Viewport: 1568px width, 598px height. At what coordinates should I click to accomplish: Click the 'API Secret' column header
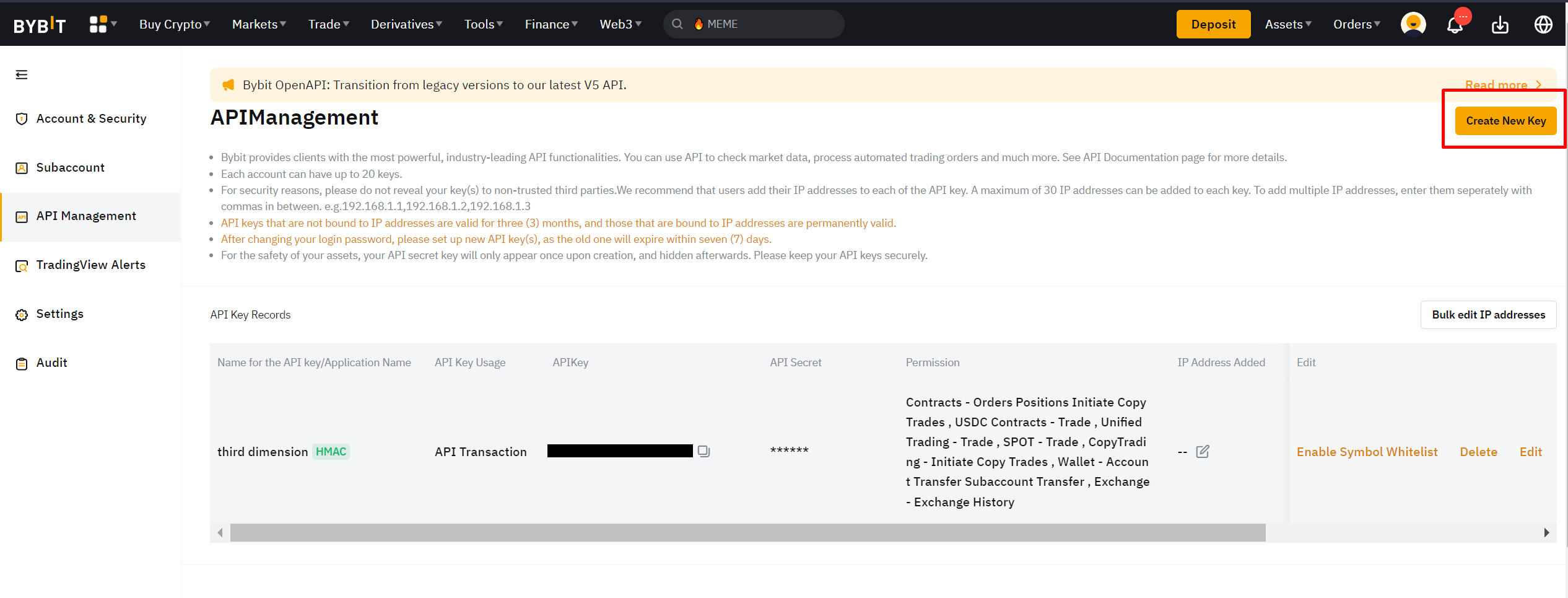(x=796, y=363)
